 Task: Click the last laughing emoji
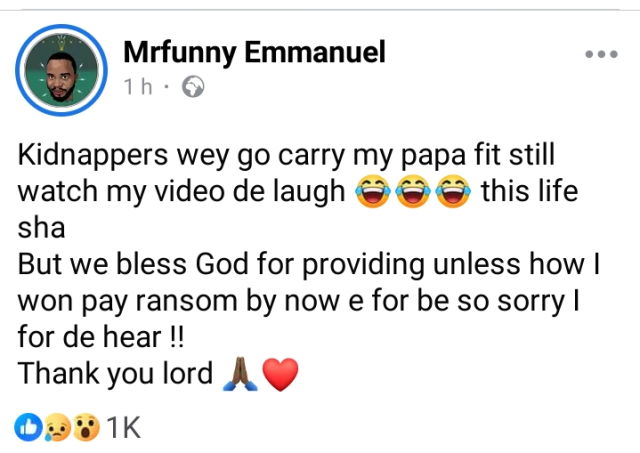click(x=449, y=193)
